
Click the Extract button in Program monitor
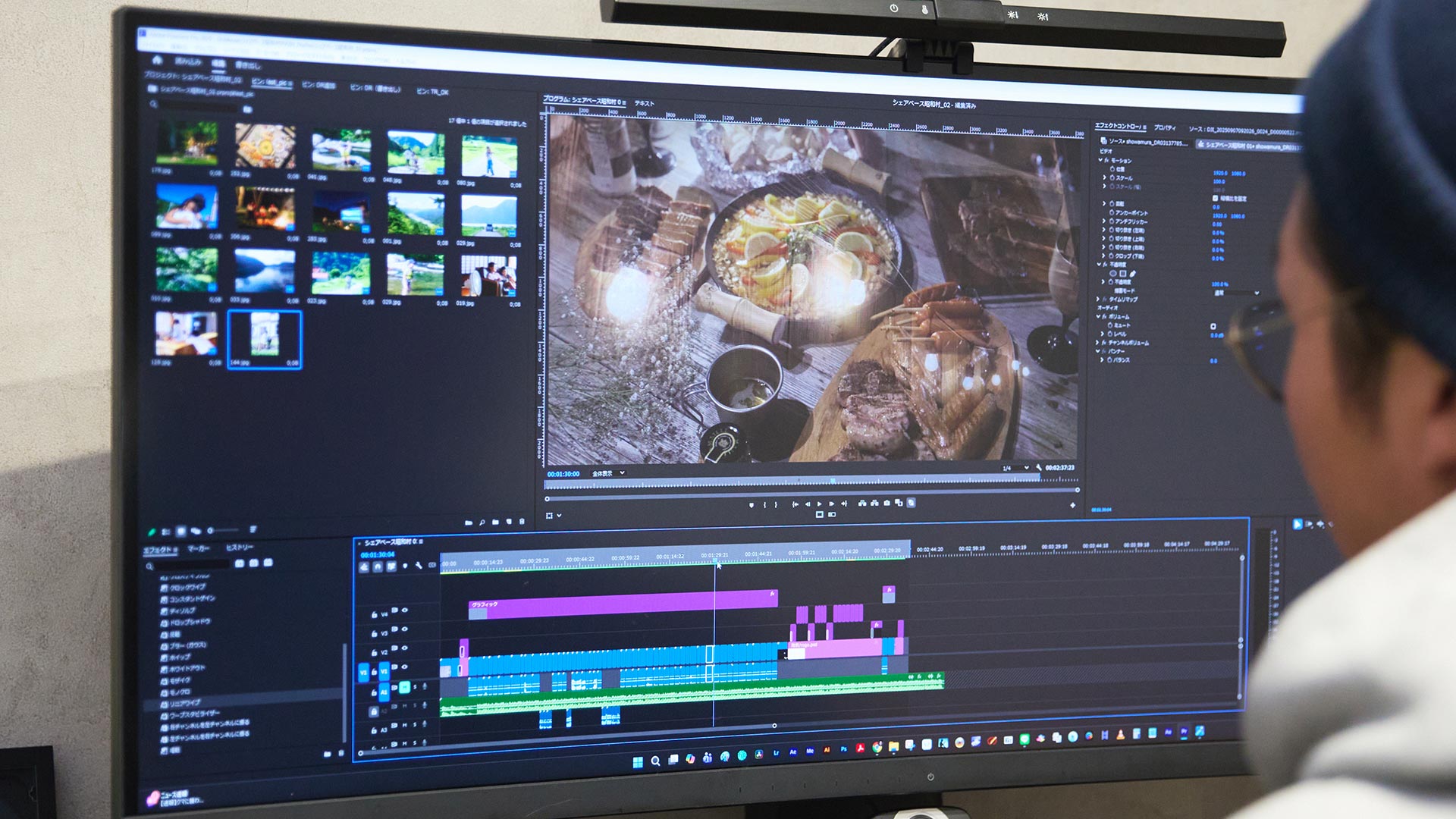coord(874,503)
